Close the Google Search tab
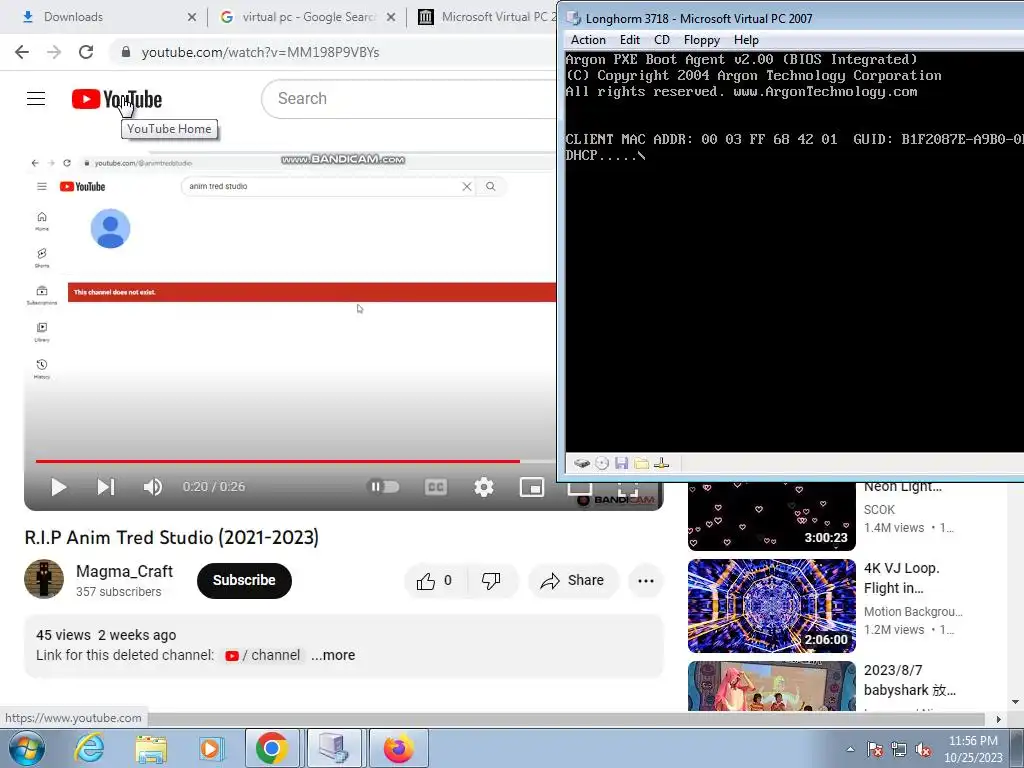This screenshot has height=768, width=1024. click(391, 17)
